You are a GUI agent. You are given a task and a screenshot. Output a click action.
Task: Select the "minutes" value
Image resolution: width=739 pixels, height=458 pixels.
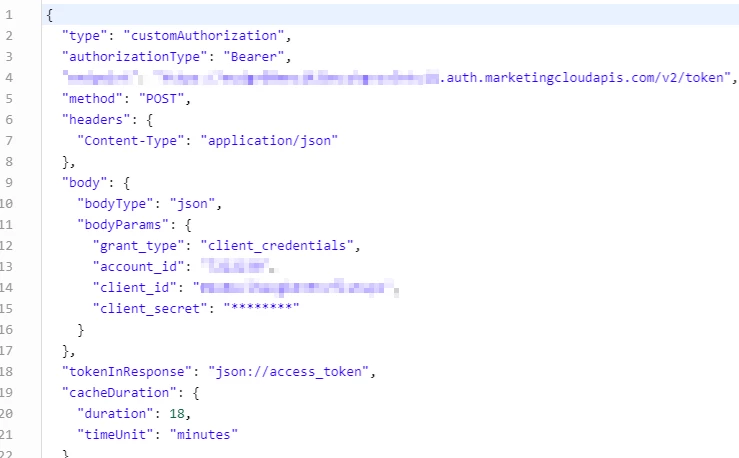[x=204, y=434]
